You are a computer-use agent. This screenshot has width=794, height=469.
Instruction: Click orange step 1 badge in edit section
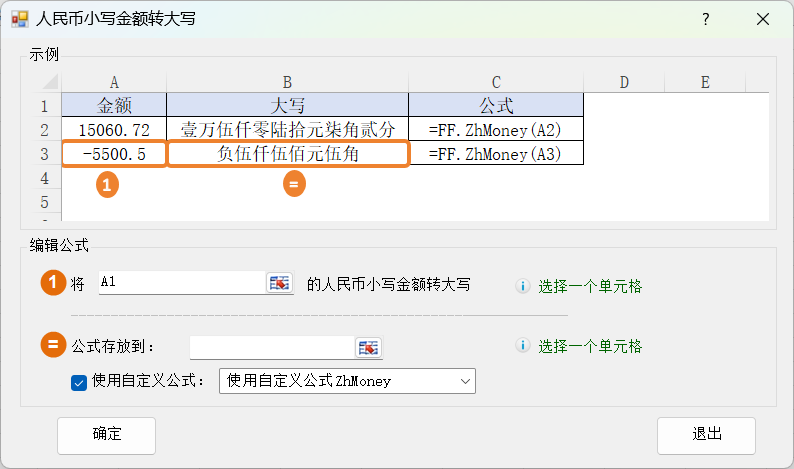pos(53,283)
